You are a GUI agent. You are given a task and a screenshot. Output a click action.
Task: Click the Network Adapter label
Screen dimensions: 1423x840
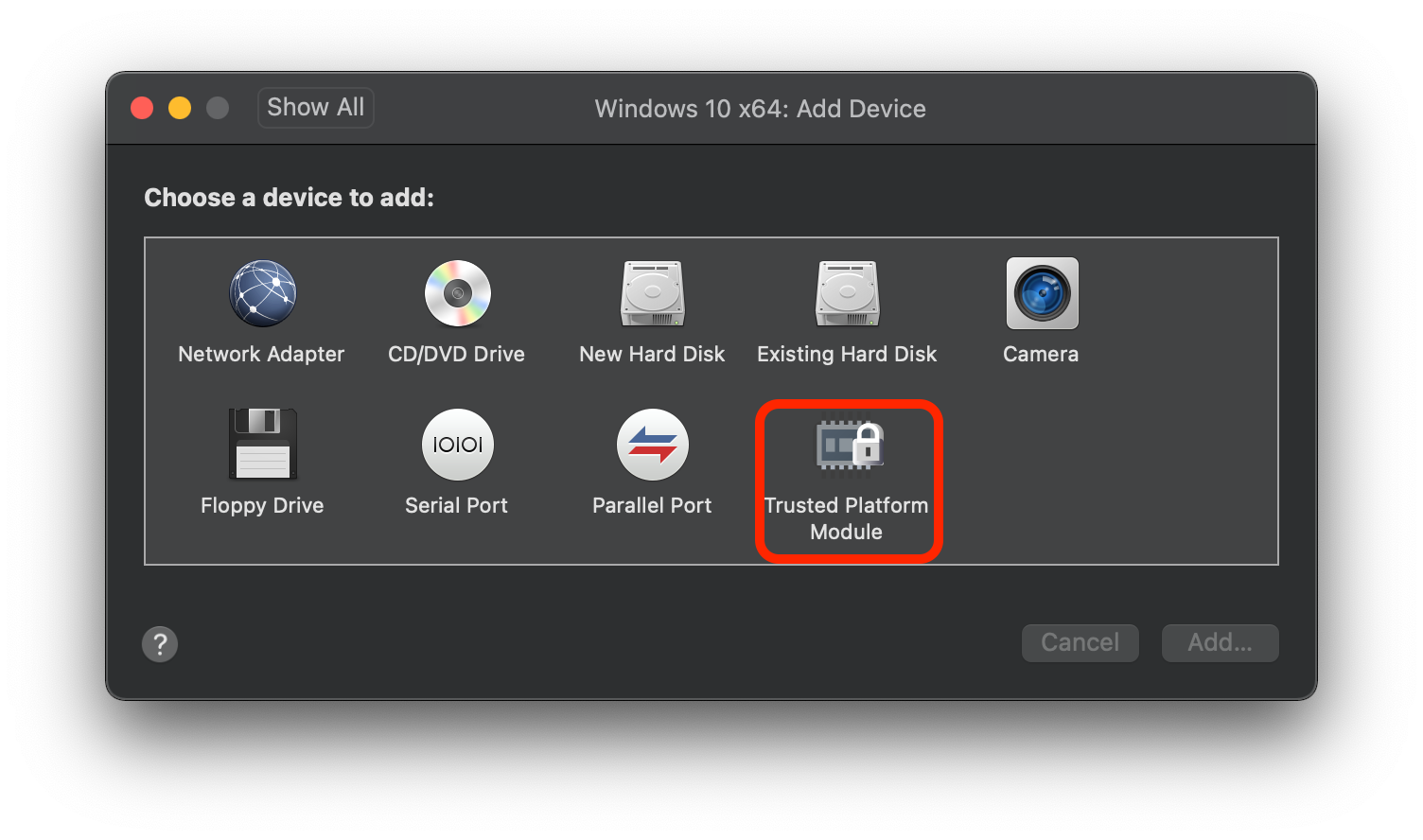click(261, 354)
